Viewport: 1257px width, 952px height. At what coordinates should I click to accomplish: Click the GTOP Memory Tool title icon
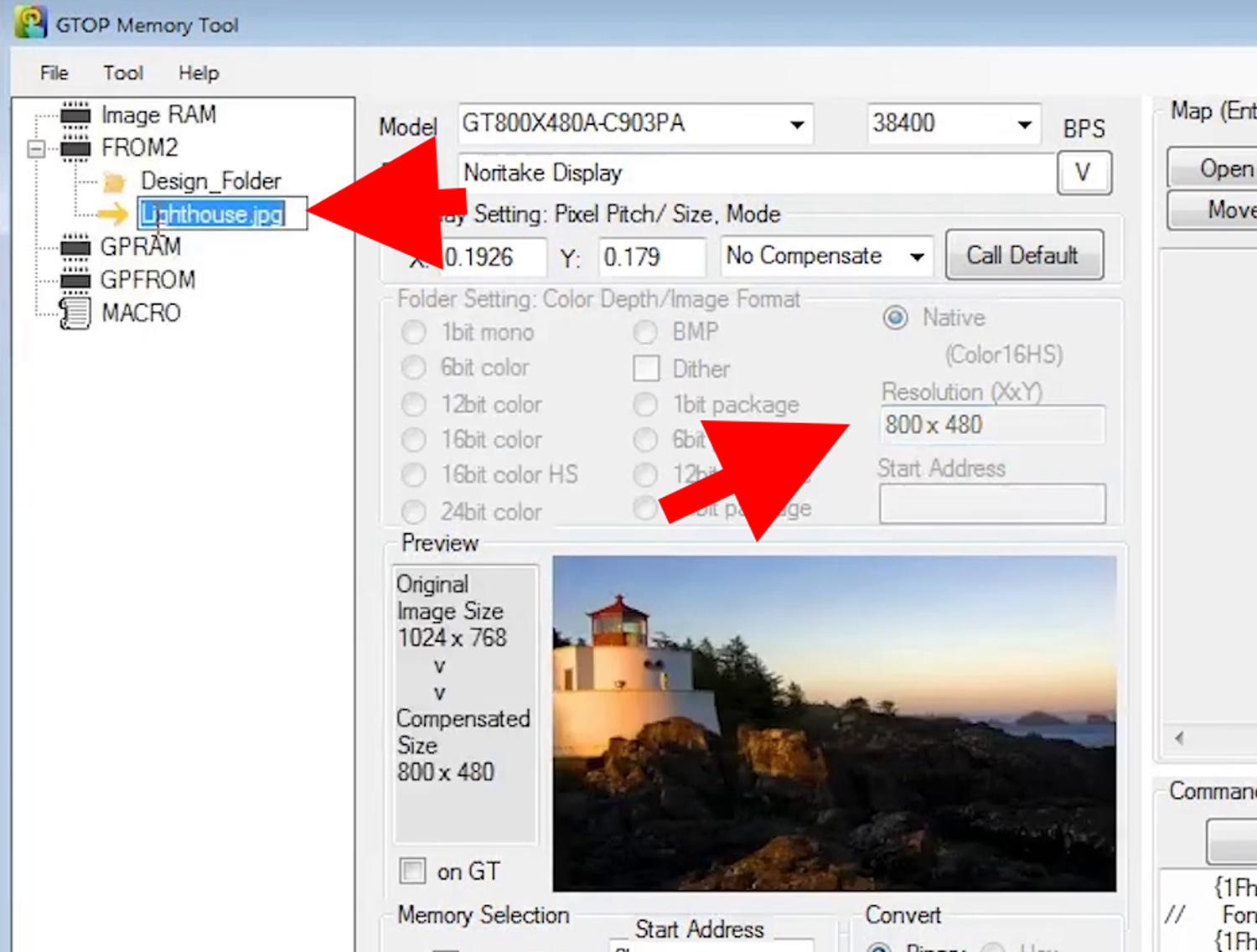[30, 23]
